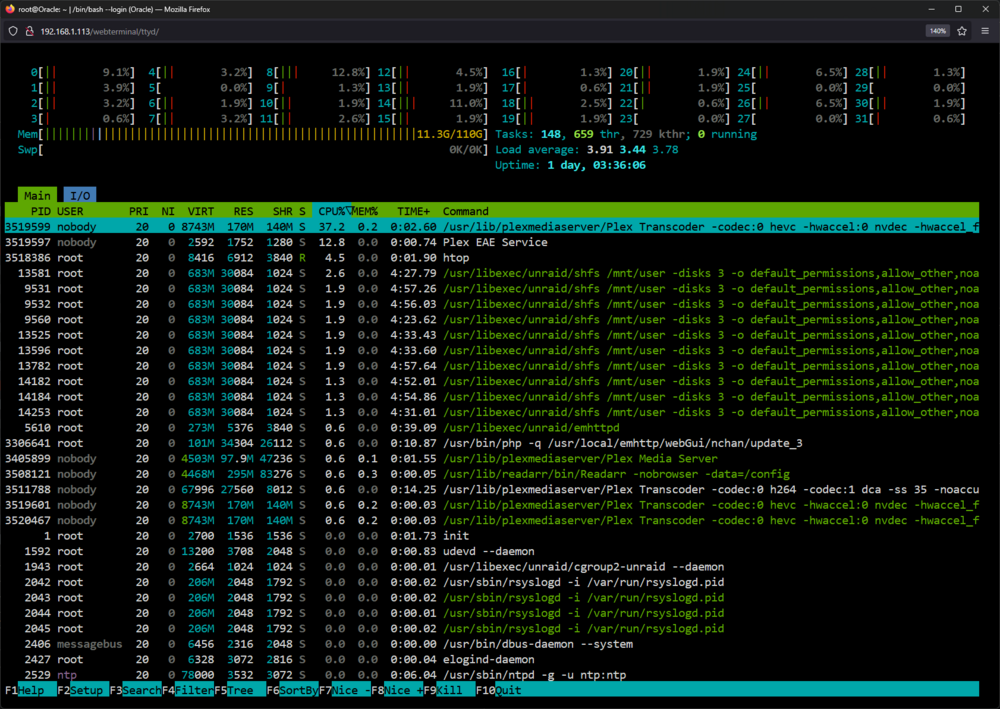The height and width of the screenshot is (709, 1000).
Task: Sort processes by the CPU% column header
Action: tap(332, 211)
